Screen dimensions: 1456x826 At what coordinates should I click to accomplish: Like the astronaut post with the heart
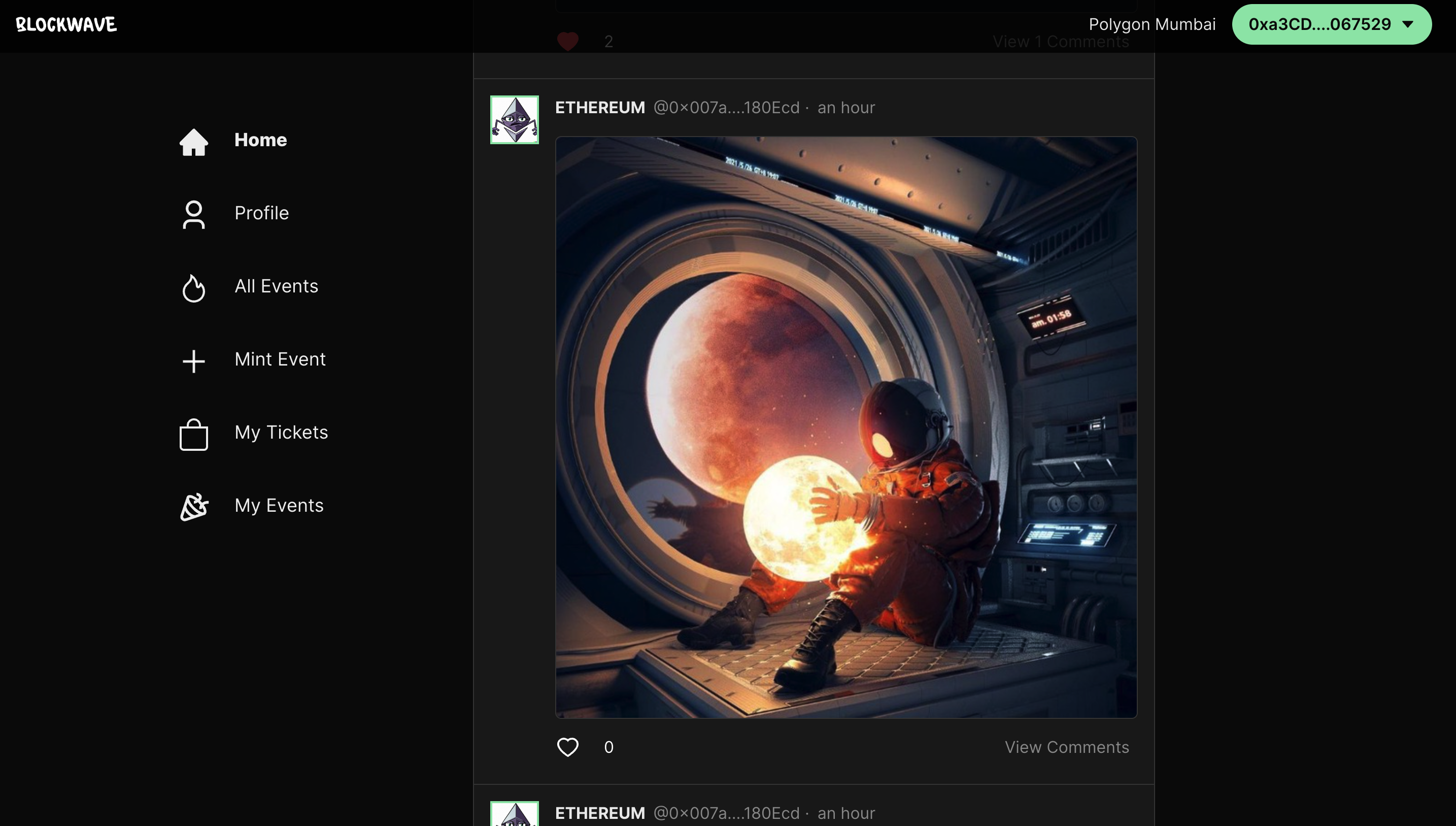[567, 747]
